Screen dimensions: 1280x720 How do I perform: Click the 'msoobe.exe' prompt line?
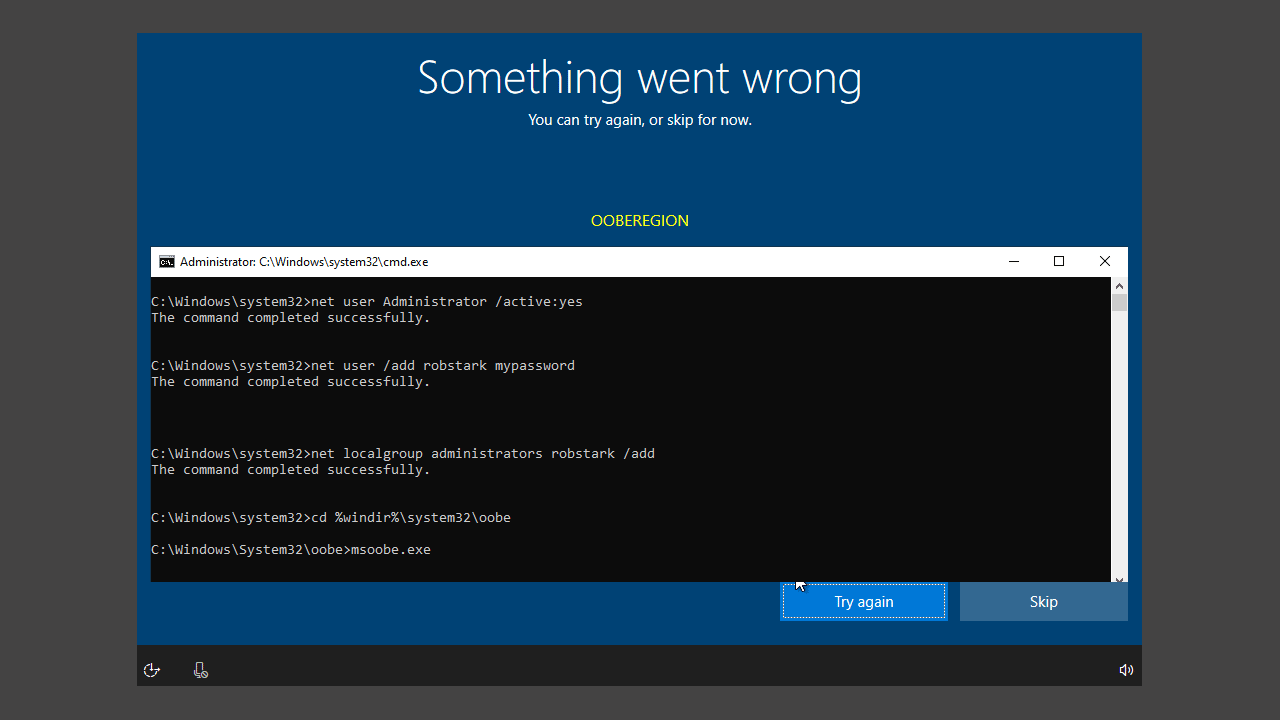click(x=290, y=549)
